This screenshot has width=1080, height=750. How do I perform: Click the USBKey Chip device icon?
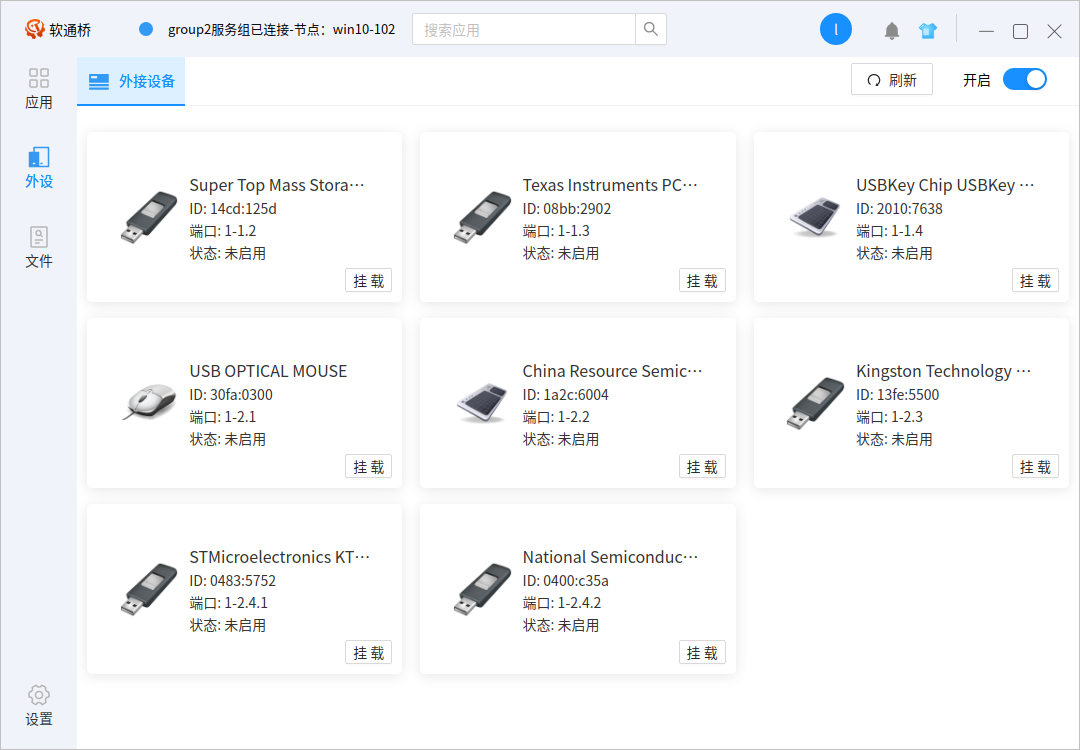tap(815, 216)
